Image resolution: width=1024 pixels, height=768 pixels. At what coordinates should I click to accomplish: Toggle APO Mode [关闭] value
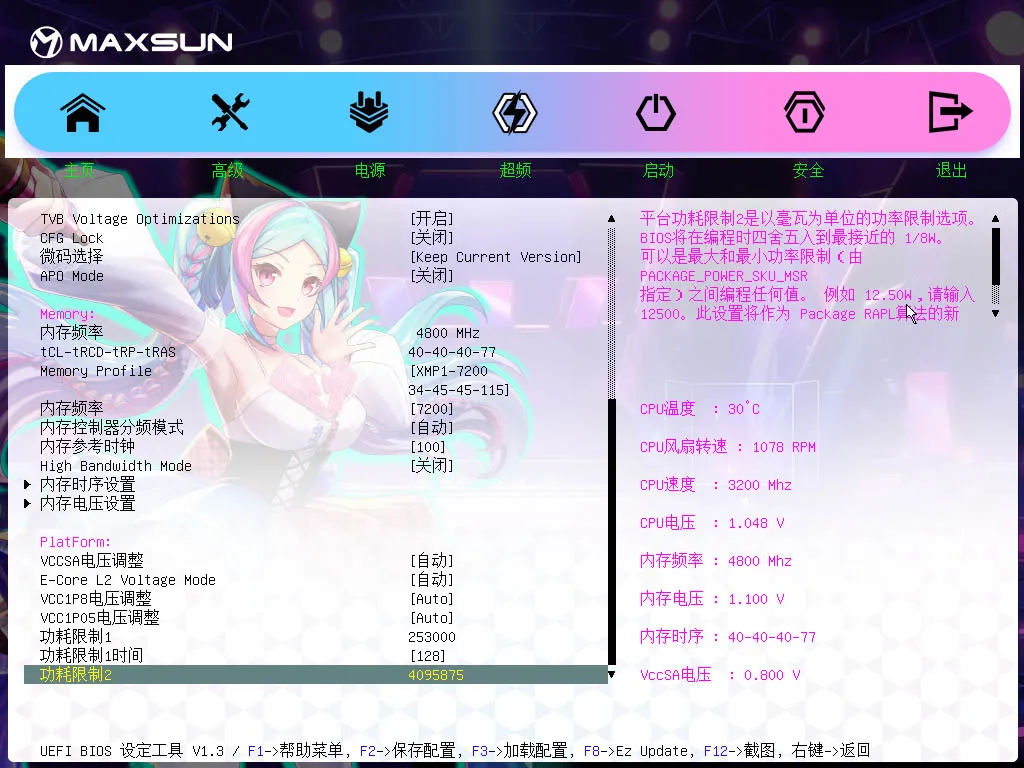(431, 276)
